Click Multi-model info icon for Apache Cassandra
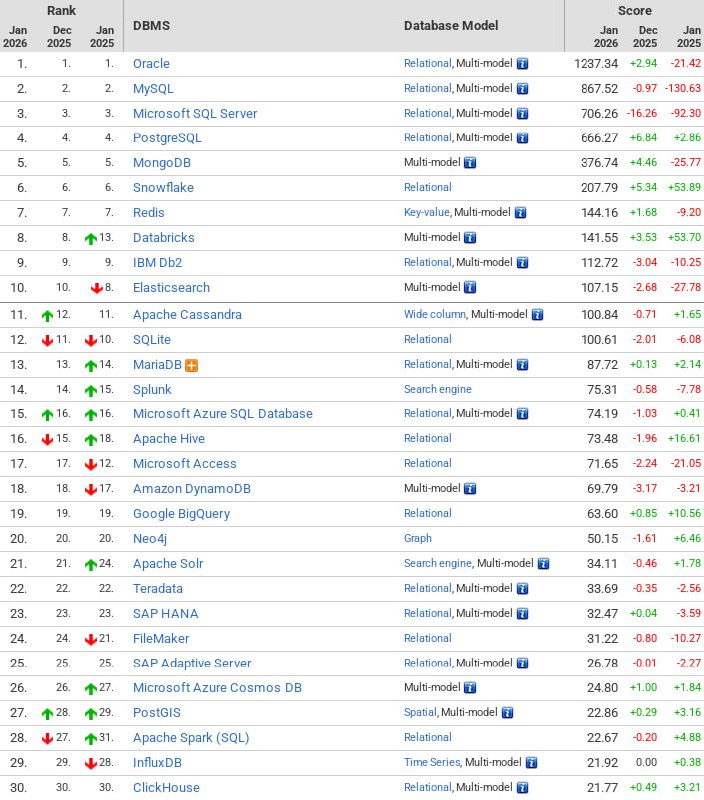The image size is (704, 800). [537, 314]
